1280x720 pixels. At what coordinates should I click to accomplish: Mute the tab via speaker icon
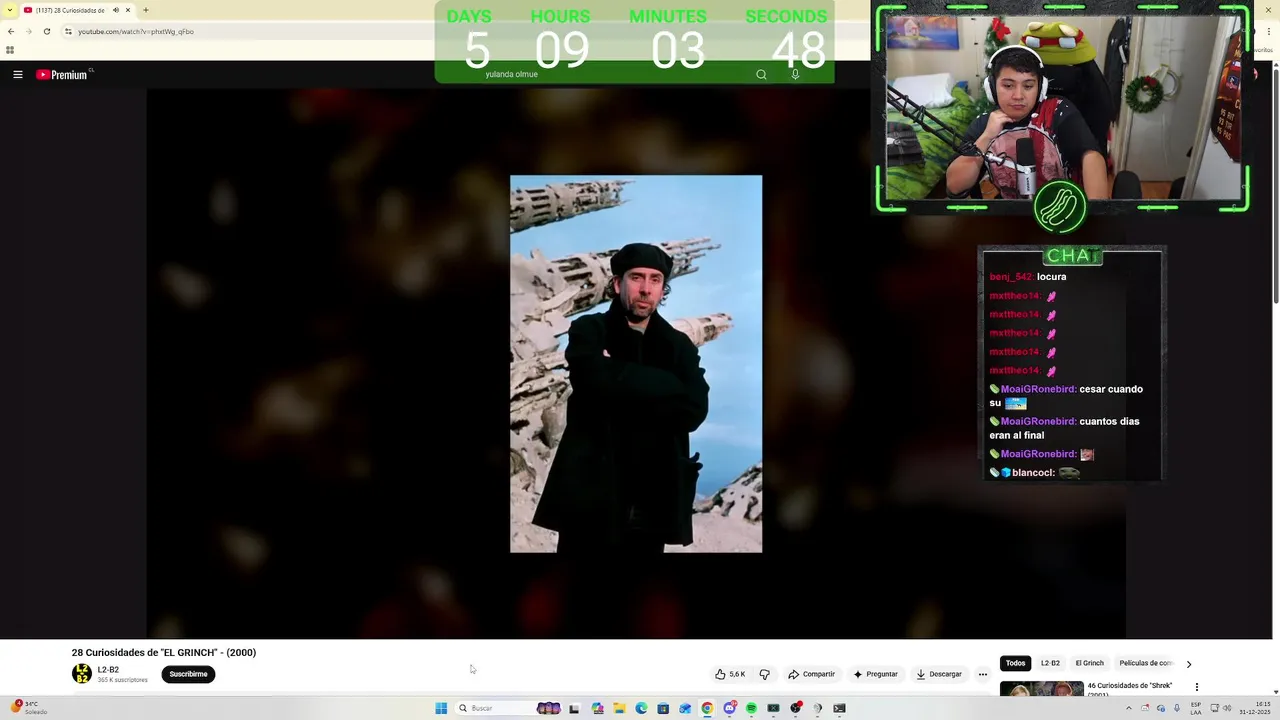115,10
